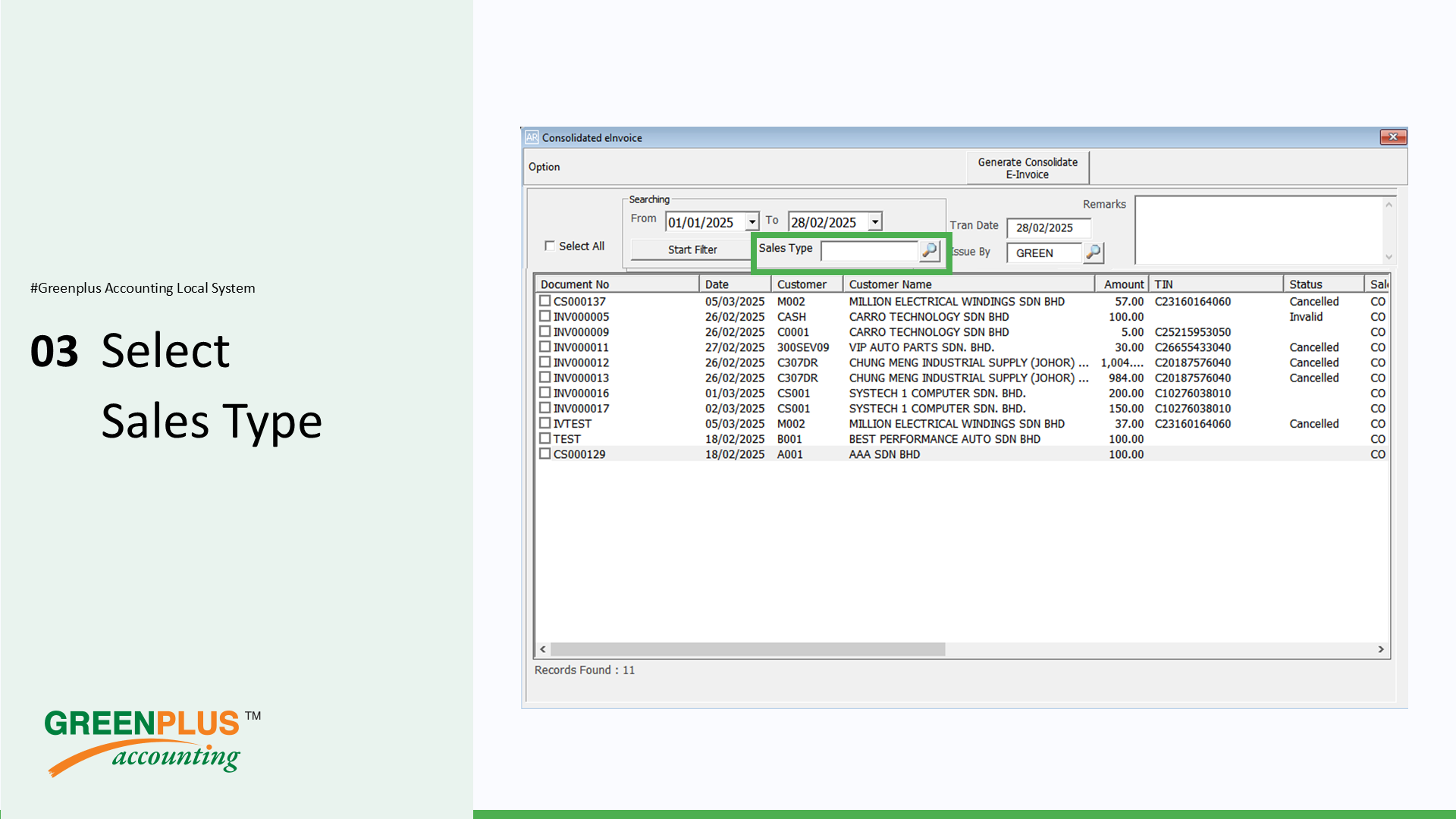Check the box for IVTEST
Screen dimensions: 1456x819
click(544, 423)
